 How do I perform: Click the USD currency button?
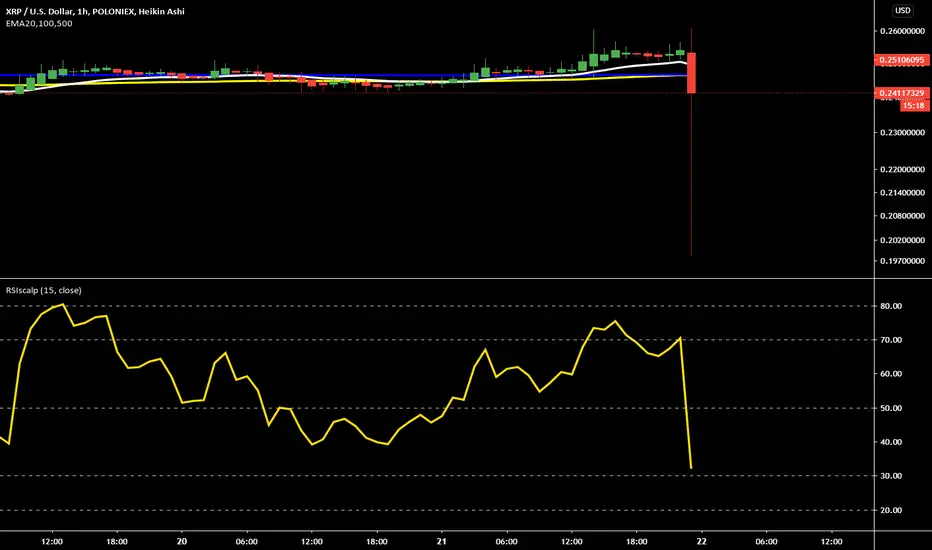[902, 10]
